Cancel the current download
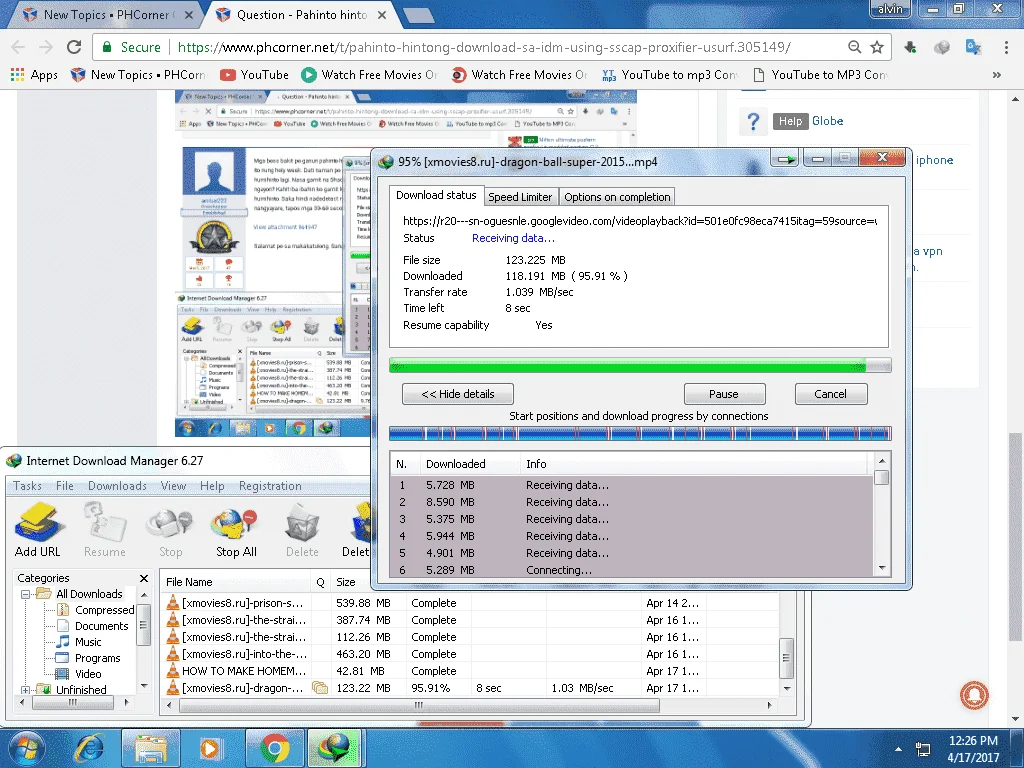Screen dimensions: 1024x768 831,394
